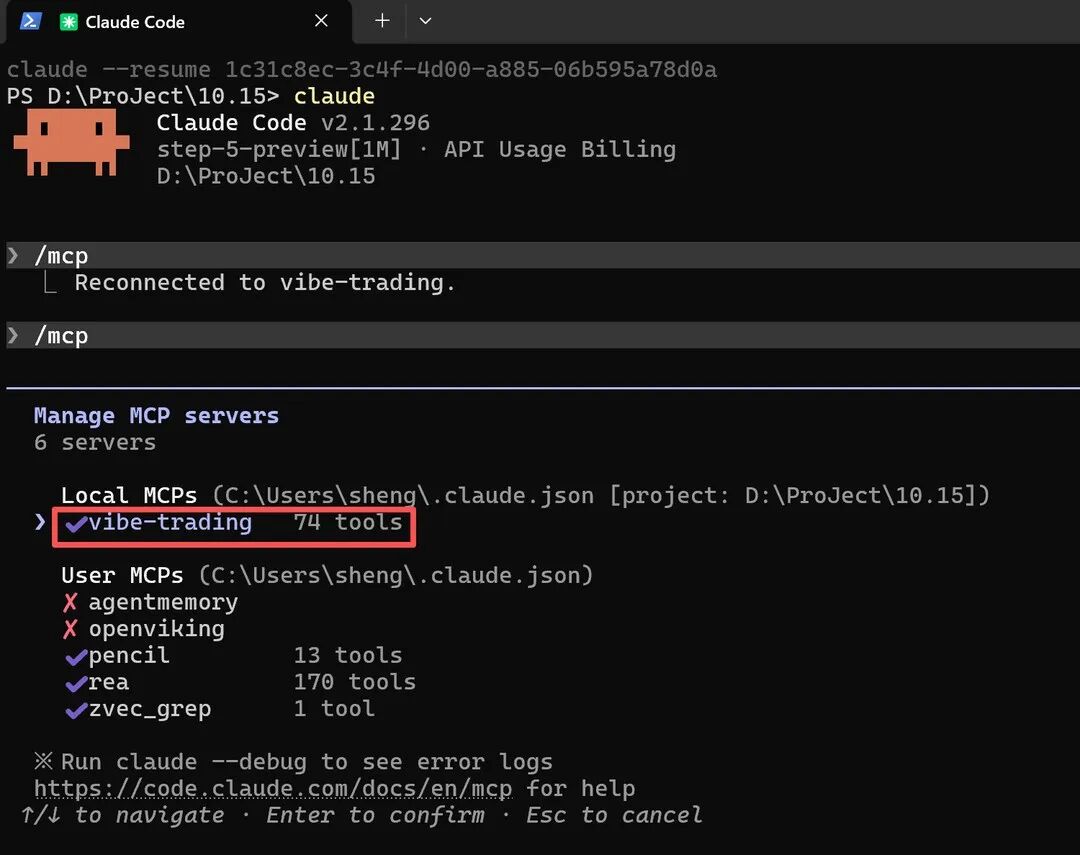Viewport: 1080px width, 855px height.
Task: Click the checkmark icon beside vibe-trading
Action: point(76,524)
